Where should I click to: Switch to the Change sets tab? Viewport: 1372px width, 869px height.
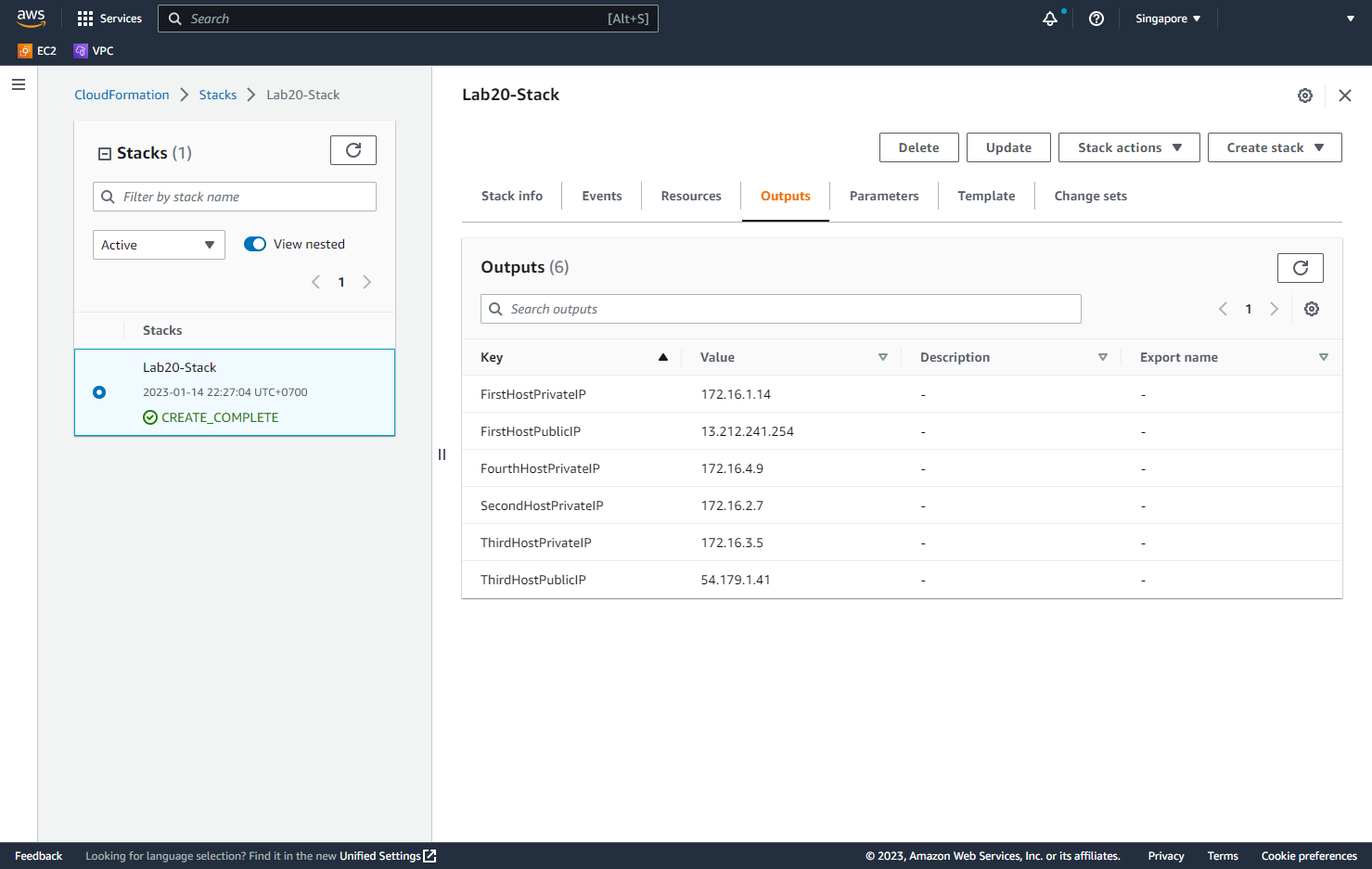pos(1091,196)
